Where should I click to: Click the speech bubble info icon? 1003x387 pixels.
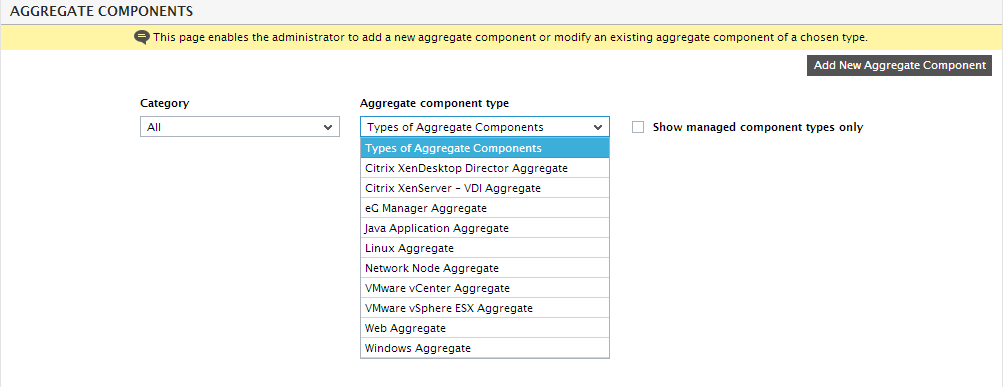click(141, 38)
